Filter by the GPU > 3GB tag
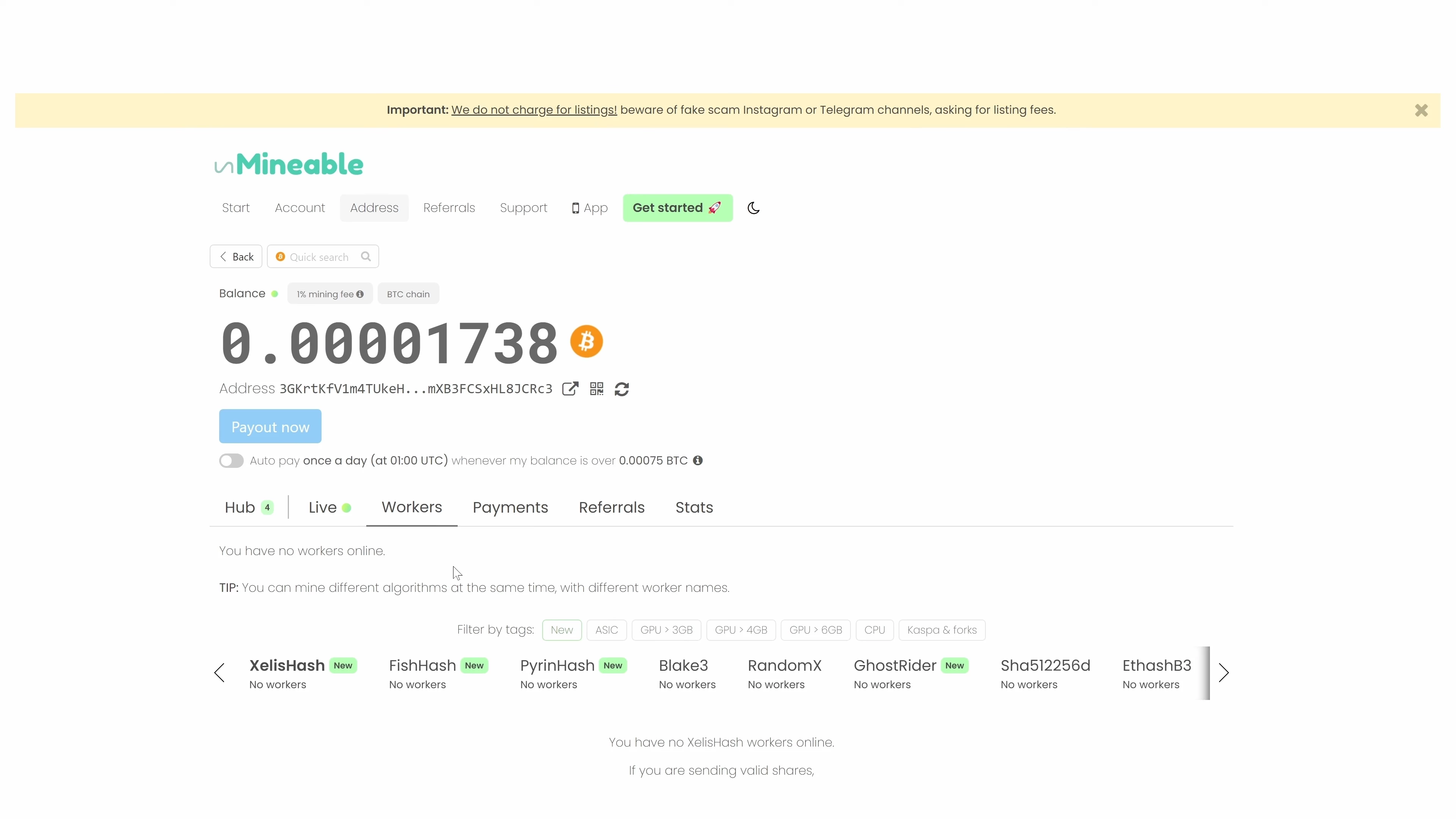 (667, 630)
